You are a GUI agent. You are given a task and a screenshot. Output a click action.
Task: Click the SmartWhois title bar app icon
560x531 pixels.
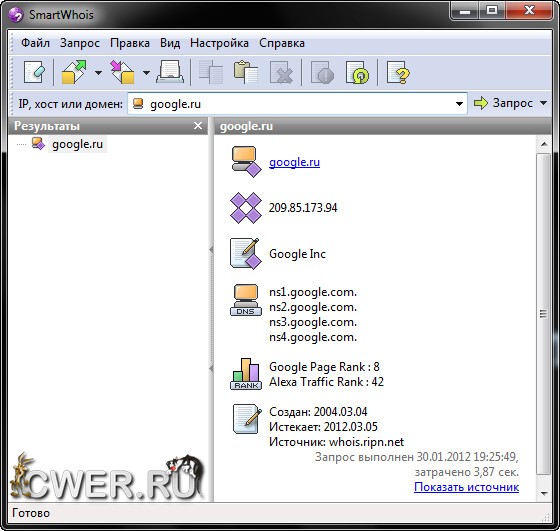[x=16, y=15]
